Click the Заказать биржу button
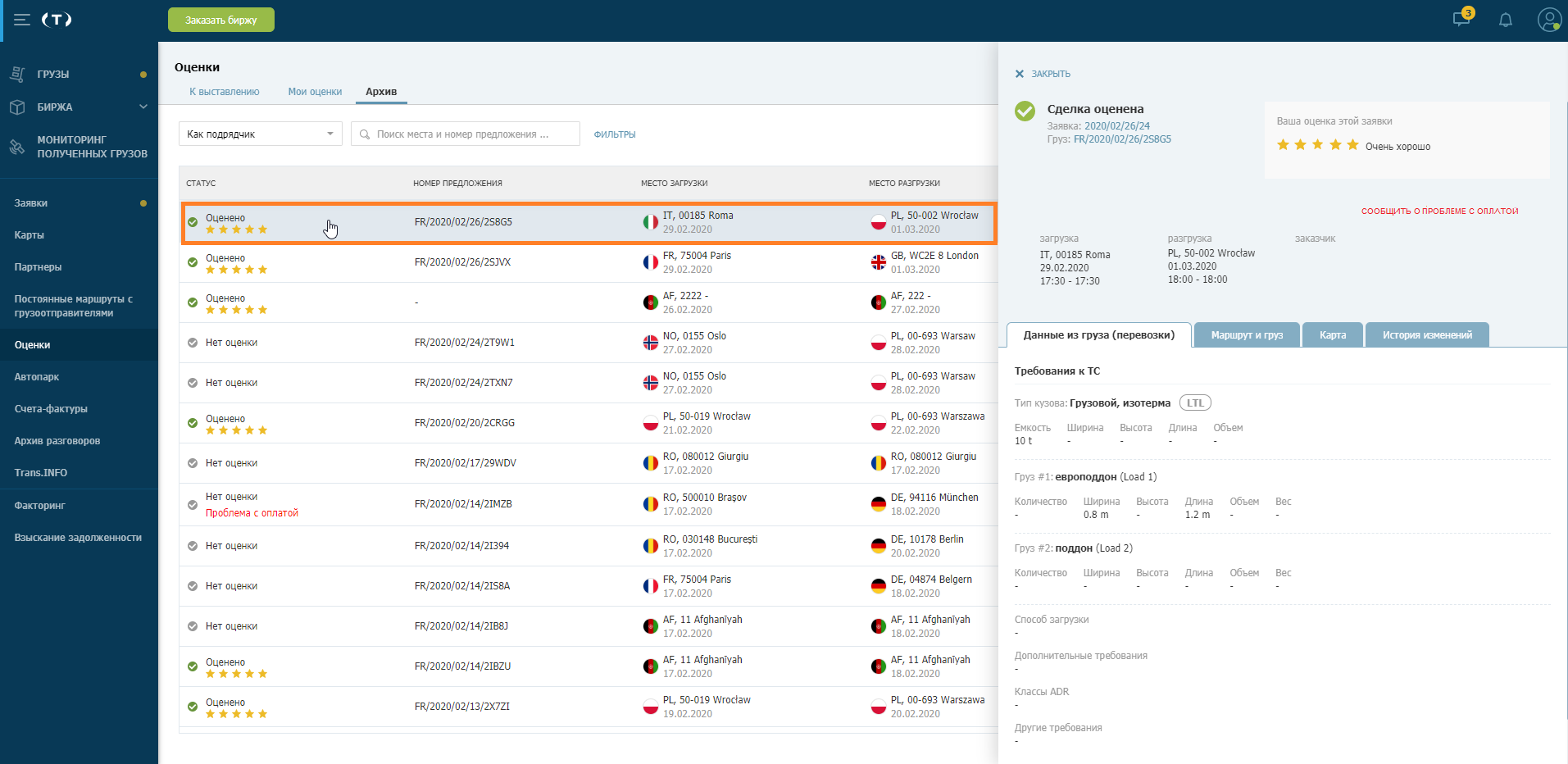Viewport: 1568px width, 764px height. pyautogui.click(x=221, y=20)
